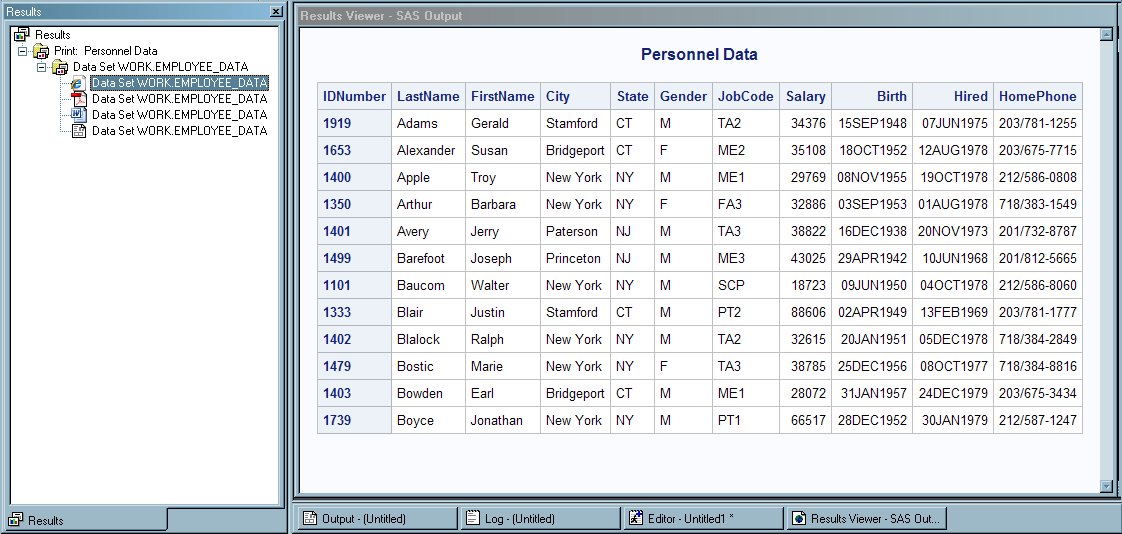Viewport: 1122px width, 534px height.
Task: Click the salary value 88606
Action: 808,312
